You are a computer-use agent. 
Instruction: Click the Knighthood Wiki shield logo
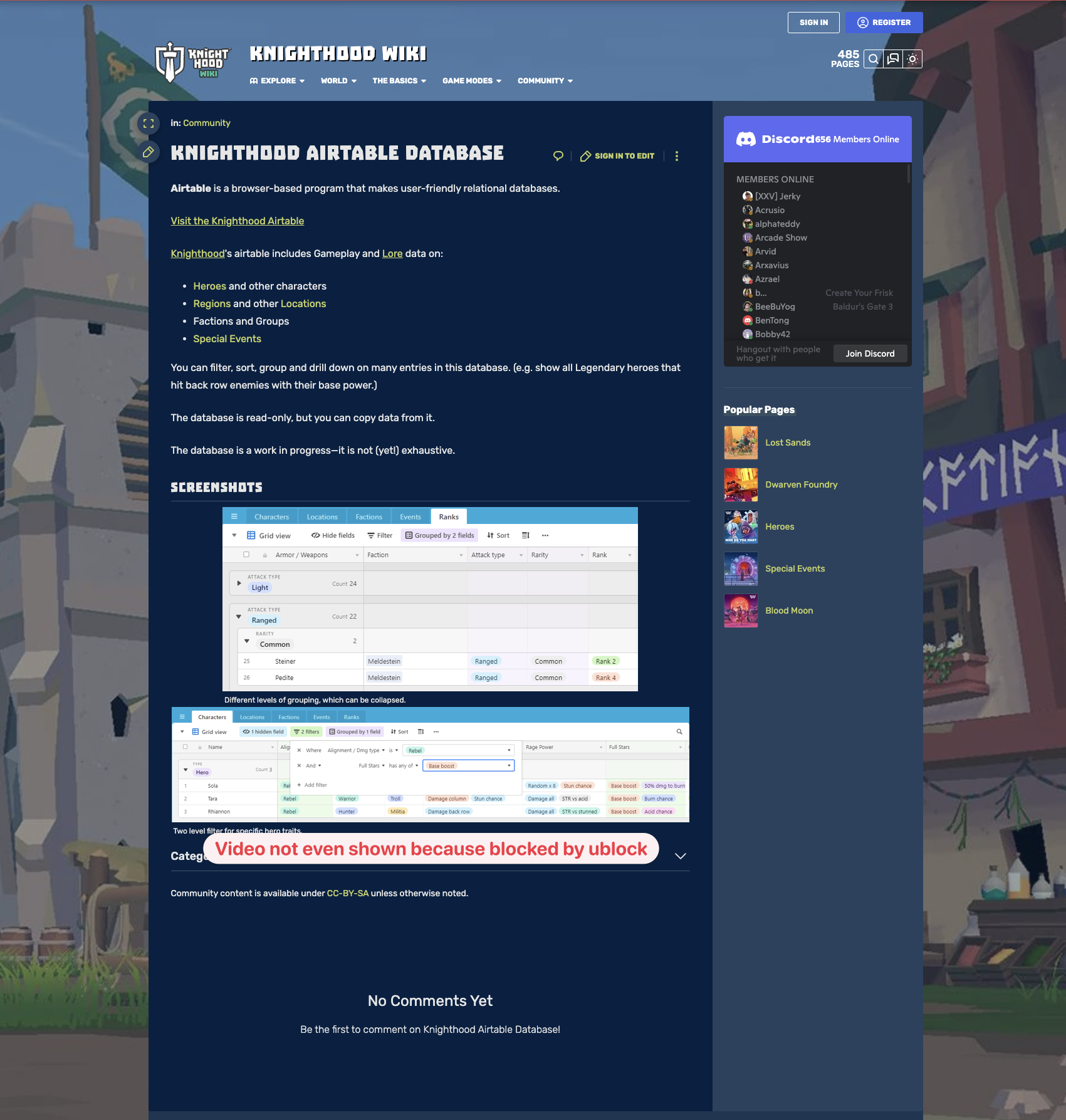[169, 62]
